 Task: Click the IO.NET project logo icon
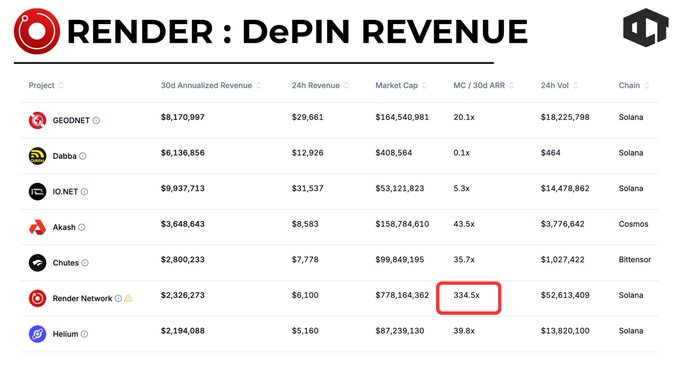pyautogui.click(x=37, y=191)
